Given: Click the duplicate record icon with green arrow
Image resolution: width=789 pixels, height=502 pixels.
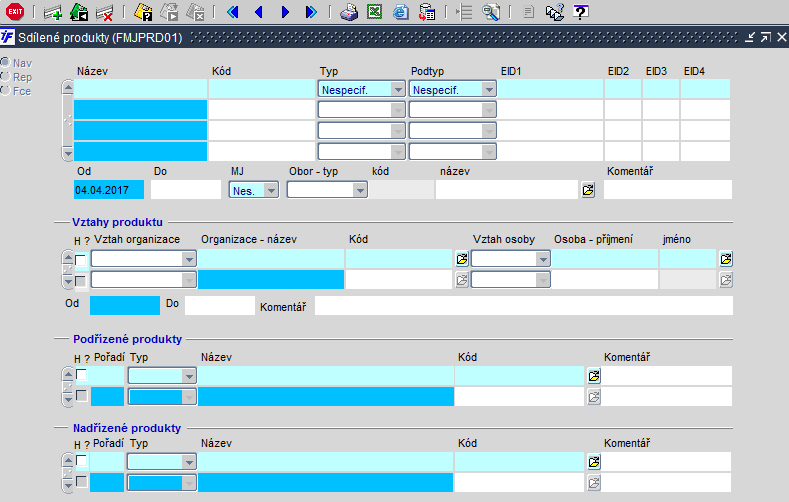Looking at the screenshot, I should [x=78, y=12].
